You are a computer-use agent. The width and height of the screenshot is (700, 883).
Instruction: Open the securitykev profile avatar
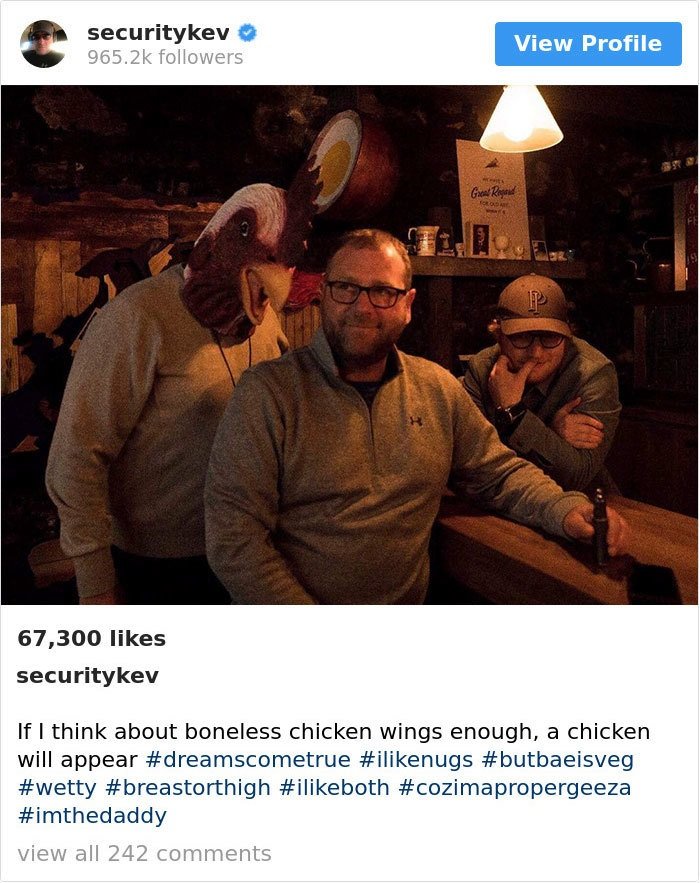tap(44, 44)
